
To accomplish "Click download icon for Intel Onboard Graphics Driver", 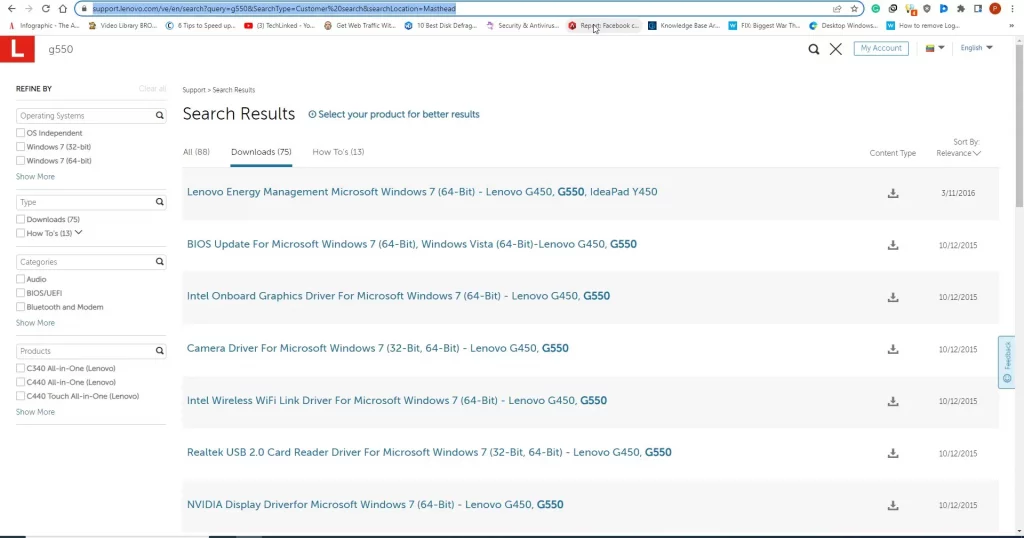I will [x=893, y=297].
